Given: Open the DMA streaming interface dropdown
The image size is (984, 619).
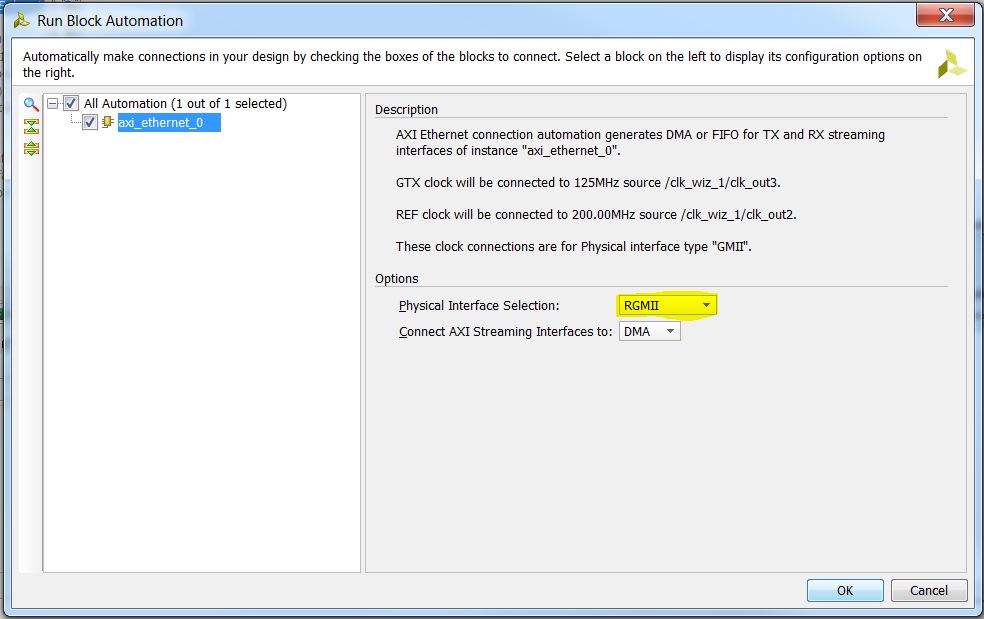Looking at the screenshot, I should [650, 331].
